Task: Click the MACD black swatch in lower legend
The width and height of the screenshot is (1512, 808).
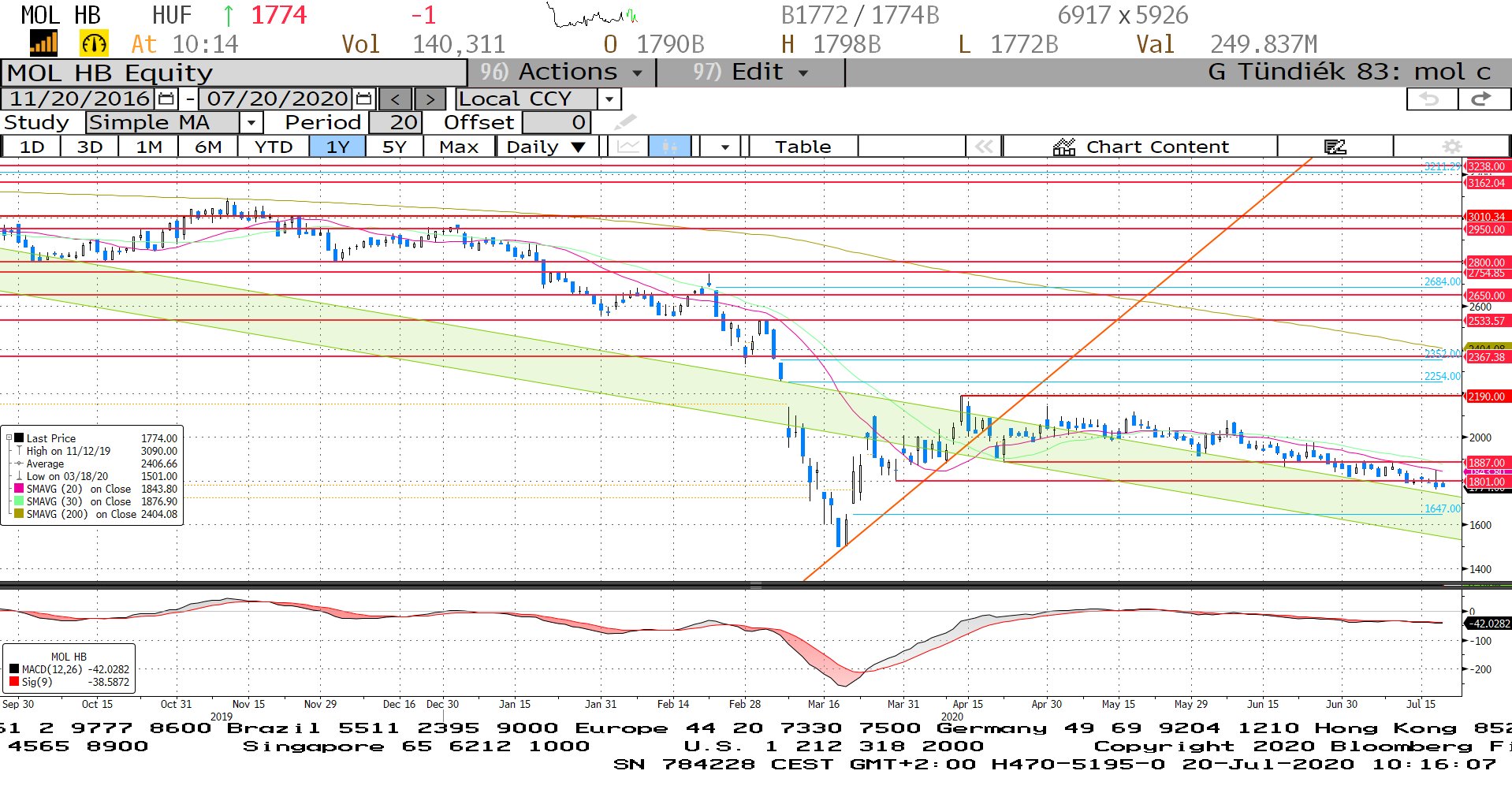Action: tap(13, 669)
